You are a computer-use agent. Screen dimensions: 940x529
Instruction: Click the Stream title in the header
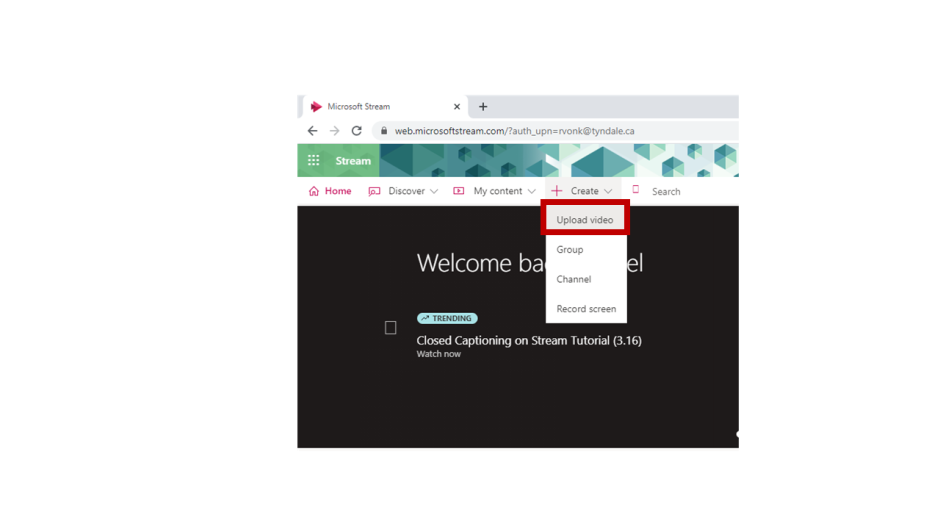click(353, 161)
